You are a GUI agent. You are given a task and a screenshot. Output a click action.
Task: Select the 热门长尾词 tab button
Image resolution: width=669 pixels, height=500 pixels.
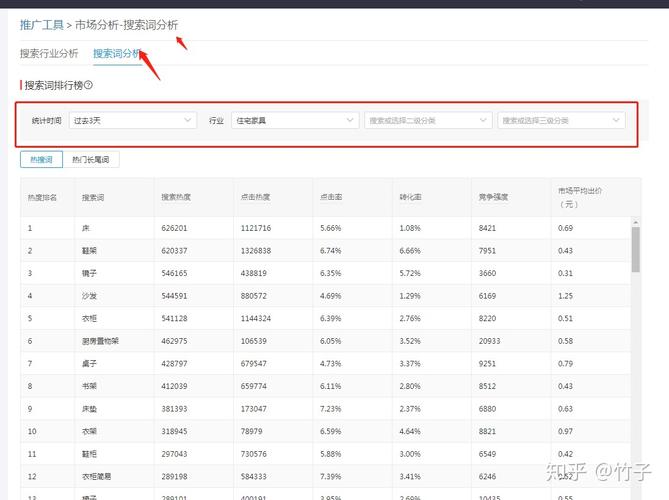click(90, 160)
